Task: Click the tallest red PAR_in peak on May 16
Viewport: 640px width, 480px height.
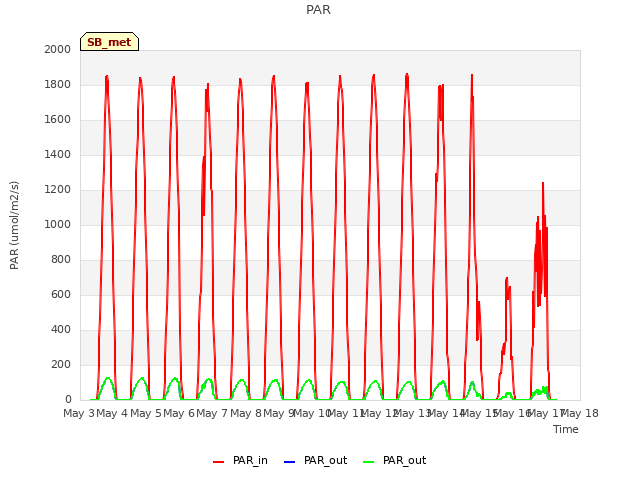Action: (x=543, y=184)
